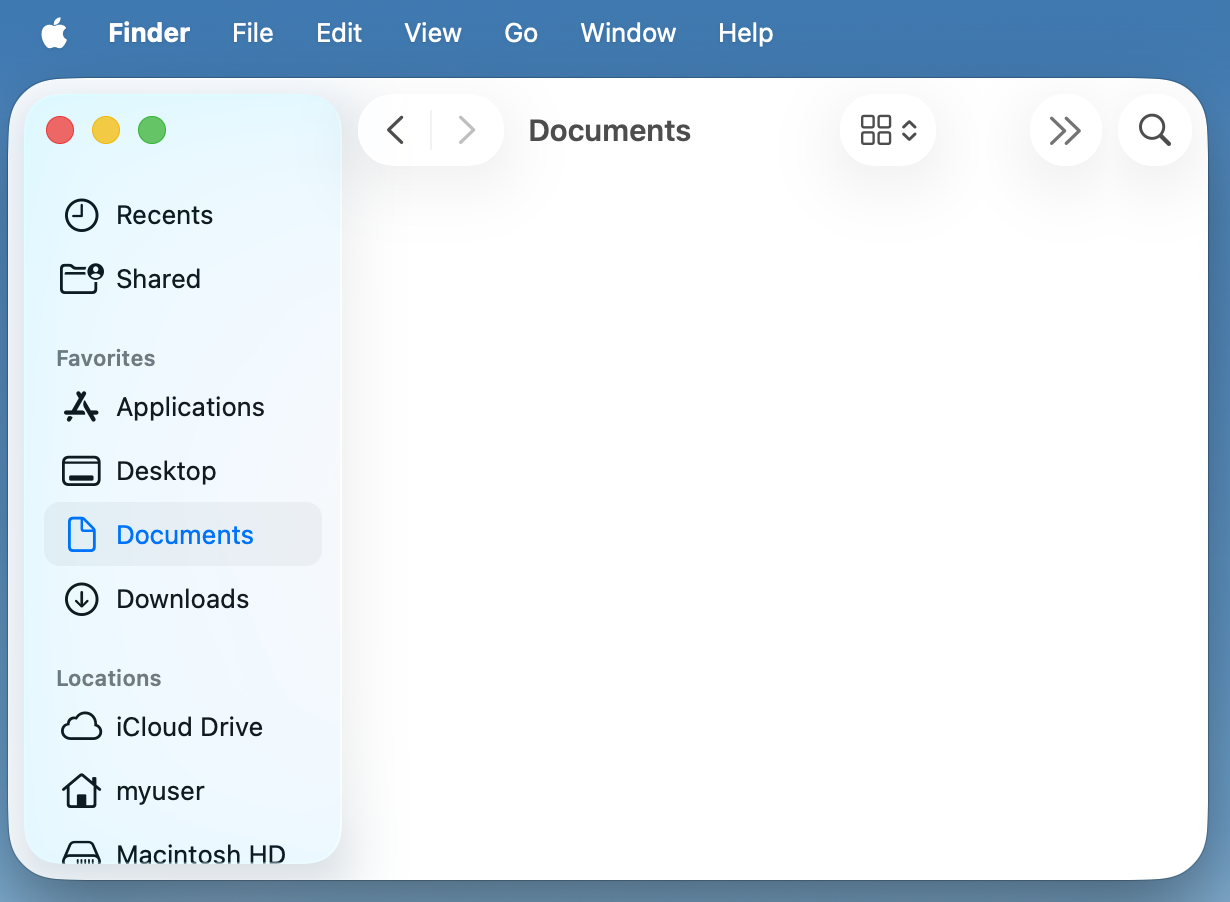Click the Applications icon in sidebar

tap(81, 407)
